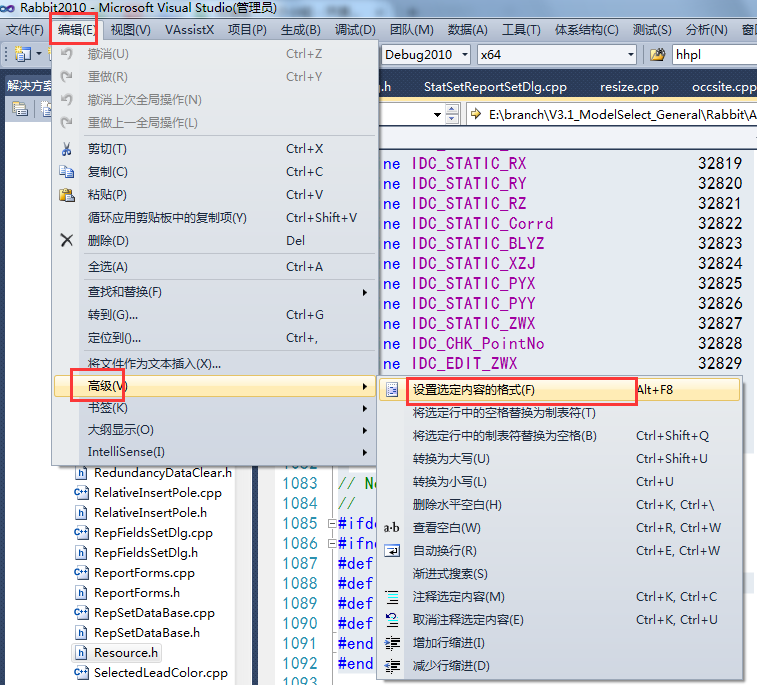Collapse the #ifdef block at line 1085
The height and width of the screenshot is (685, 757).
332,523
